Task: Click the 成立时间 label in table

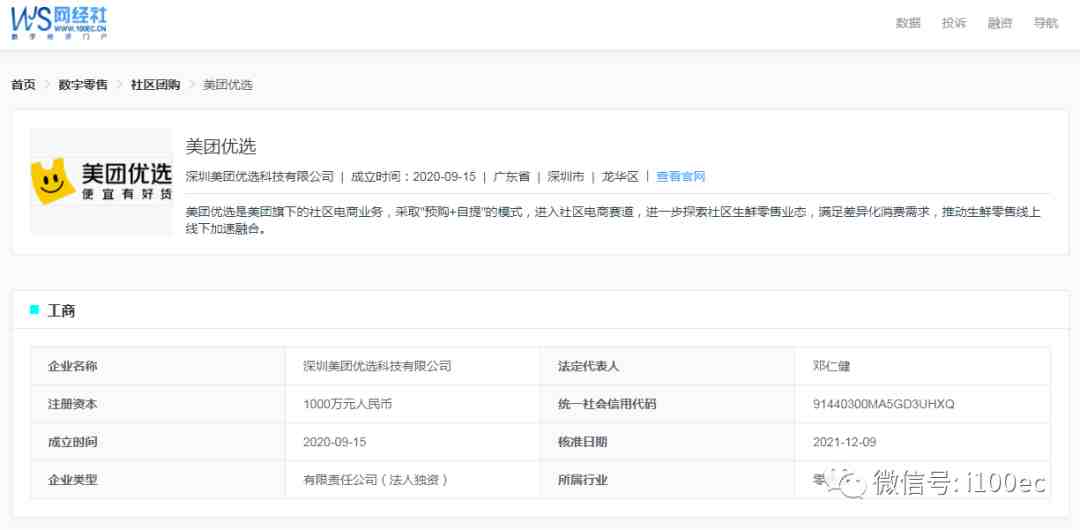Action: pos(158,442)
